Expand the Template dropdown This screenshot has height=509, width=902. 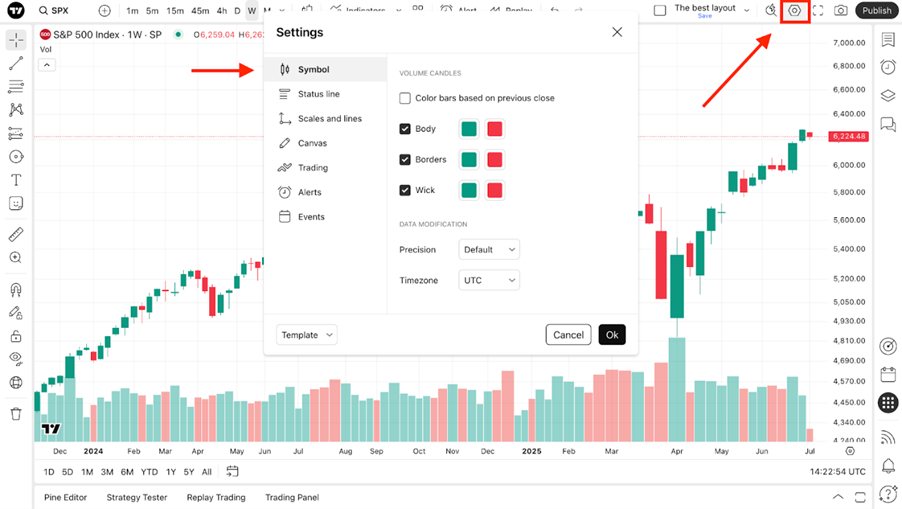(307, 335)
